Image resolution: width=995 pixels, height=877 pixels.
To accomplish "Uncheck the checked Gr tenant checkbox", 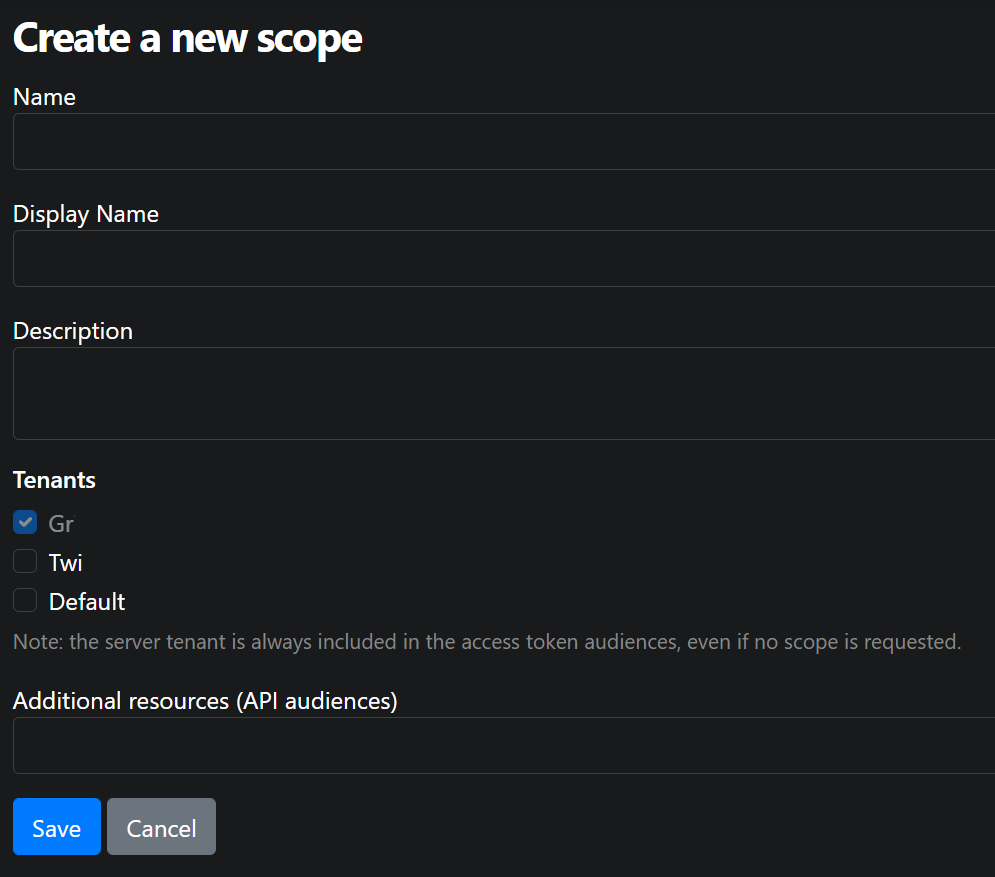I will tap(25, 523).
